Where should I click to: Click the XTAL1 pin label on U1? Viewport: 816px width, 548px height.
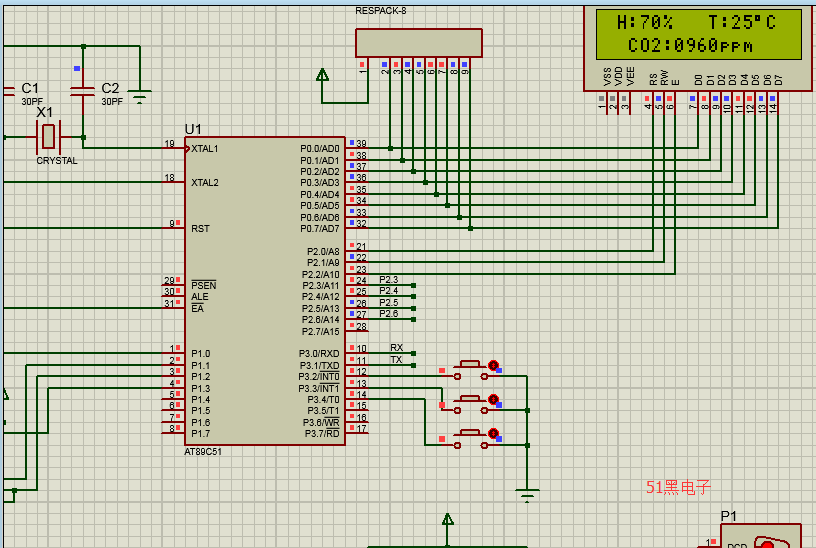click(x=205, y=149)
